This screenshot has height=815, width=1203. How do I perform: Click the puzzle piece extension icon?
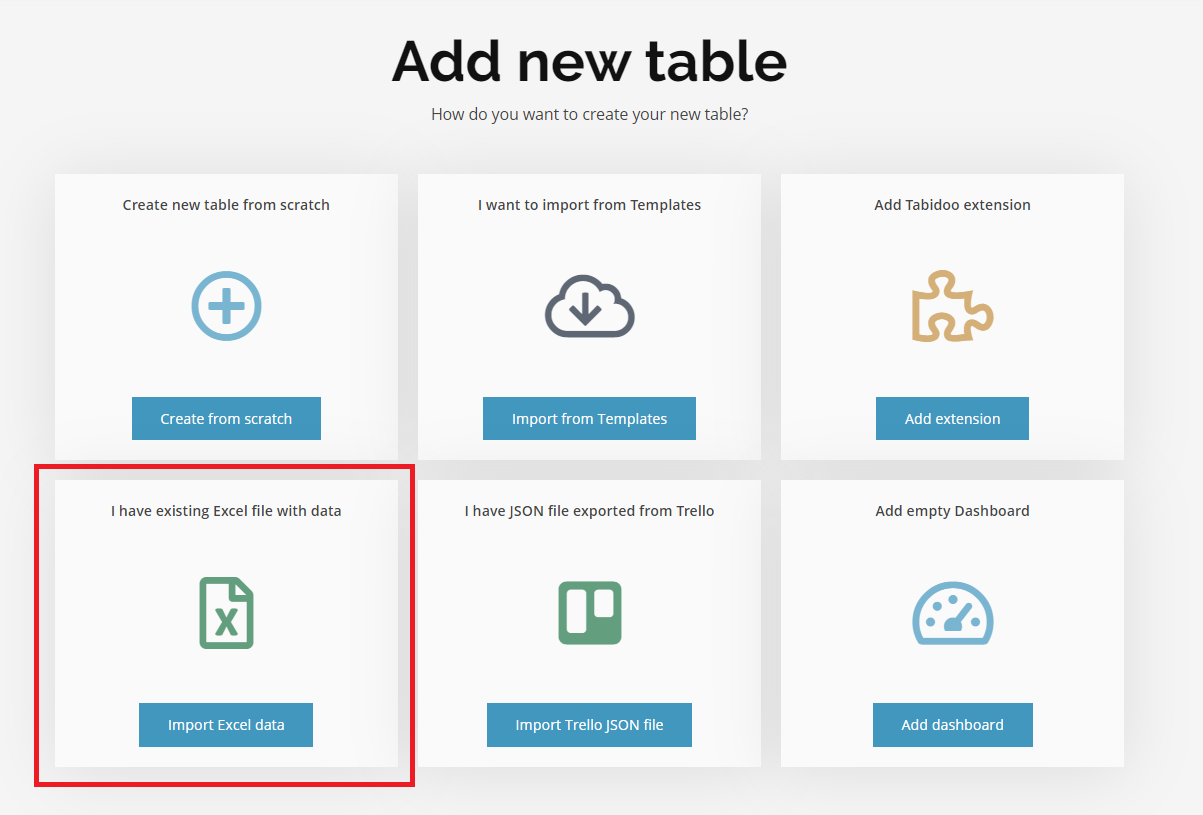(952, 306)
